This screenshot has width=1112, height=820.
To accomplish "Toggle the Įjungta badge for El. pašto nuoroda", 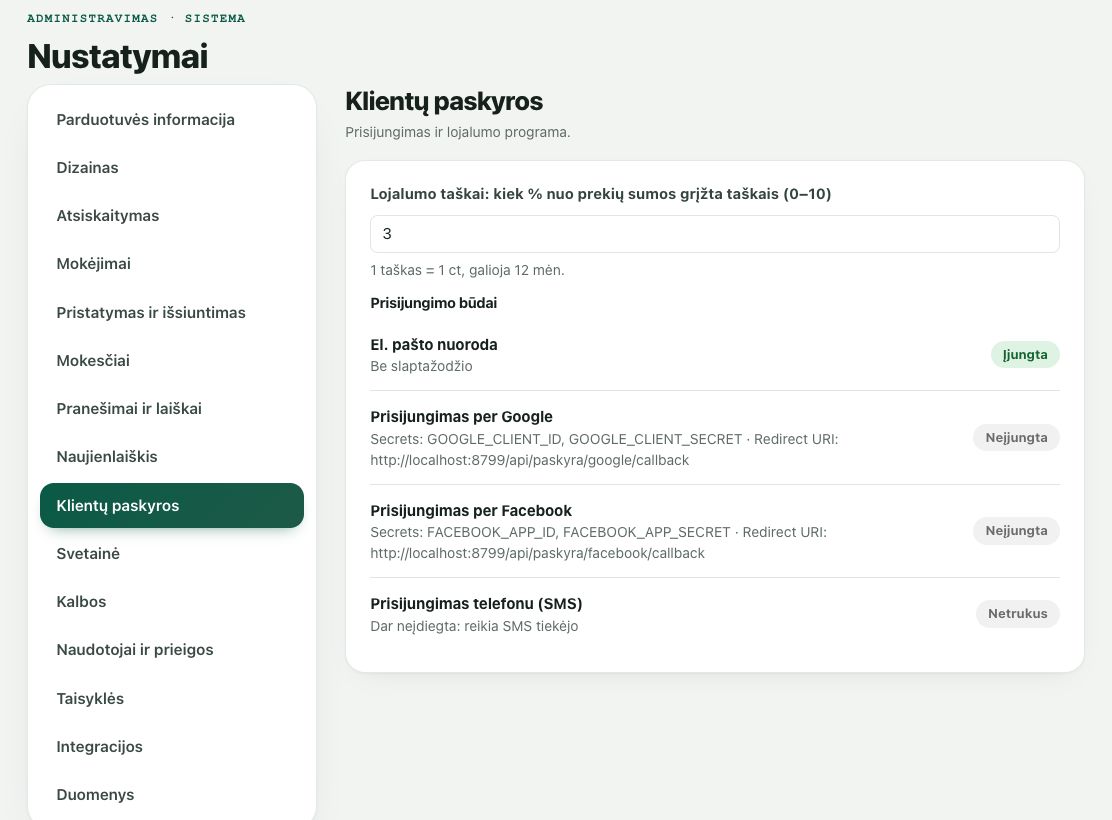I will tap(1025, 355).
